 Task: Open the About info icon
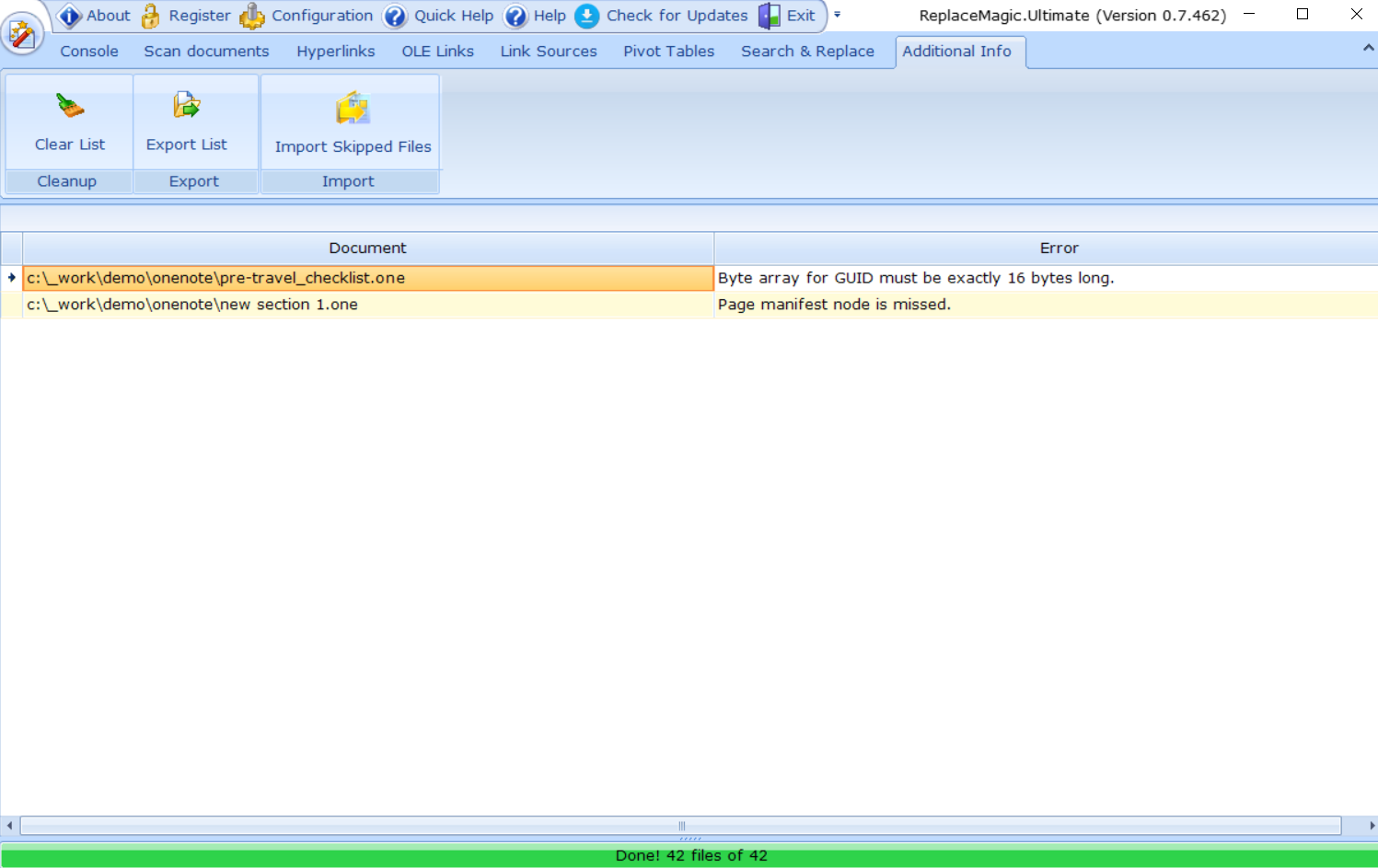click(70, 16)
